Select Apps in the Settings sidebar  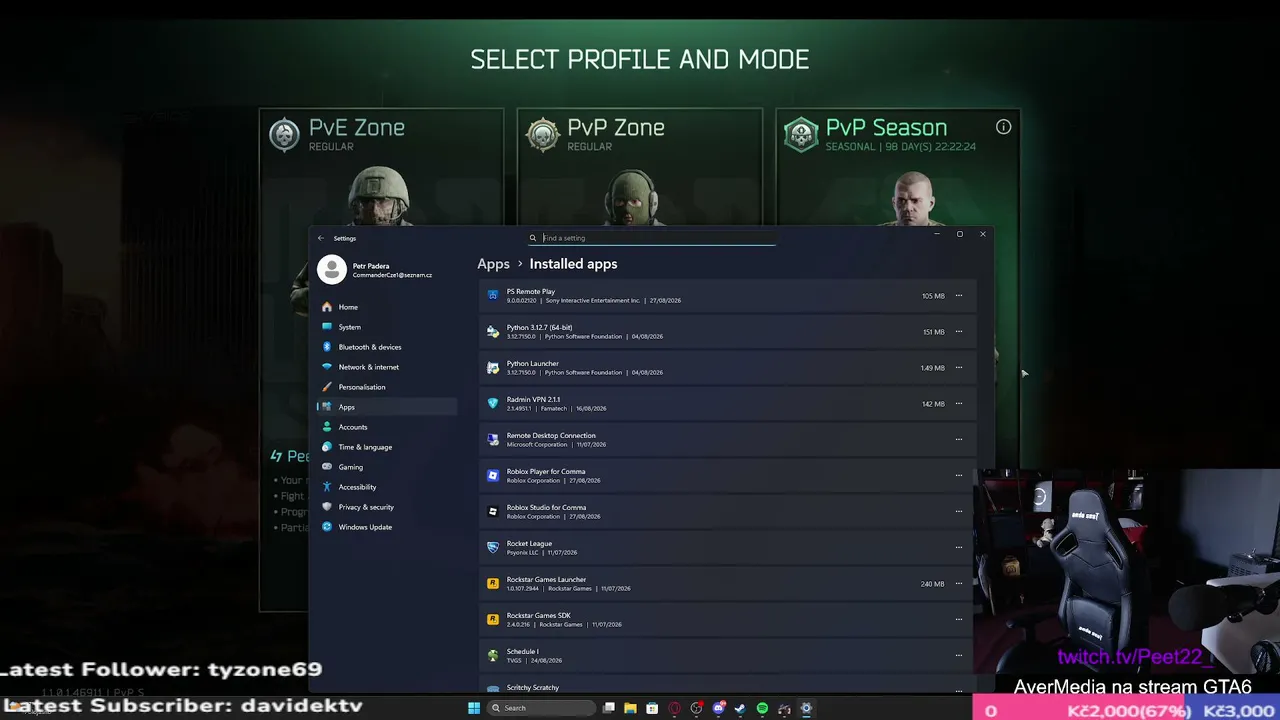pos(387,407)
